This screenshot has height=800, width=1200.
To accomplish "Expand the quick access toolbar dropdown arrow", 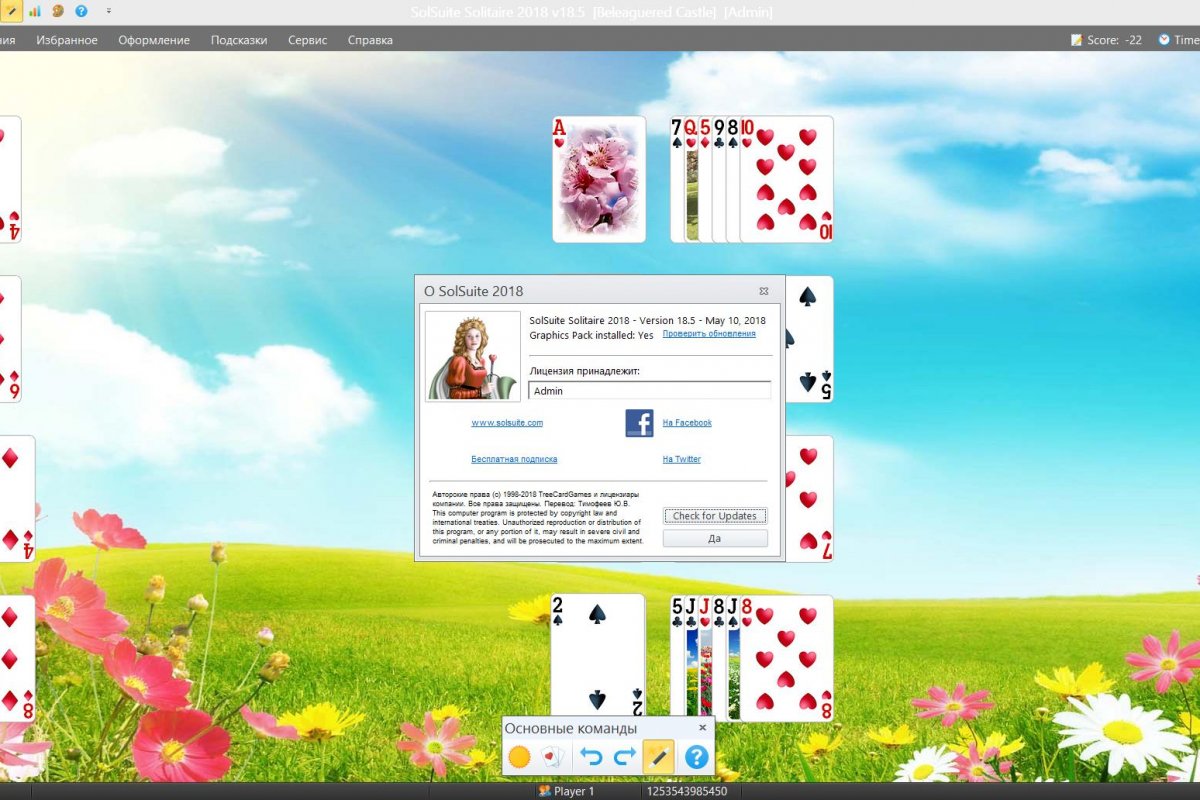I will pyautogui.click(x=108, y=11).
